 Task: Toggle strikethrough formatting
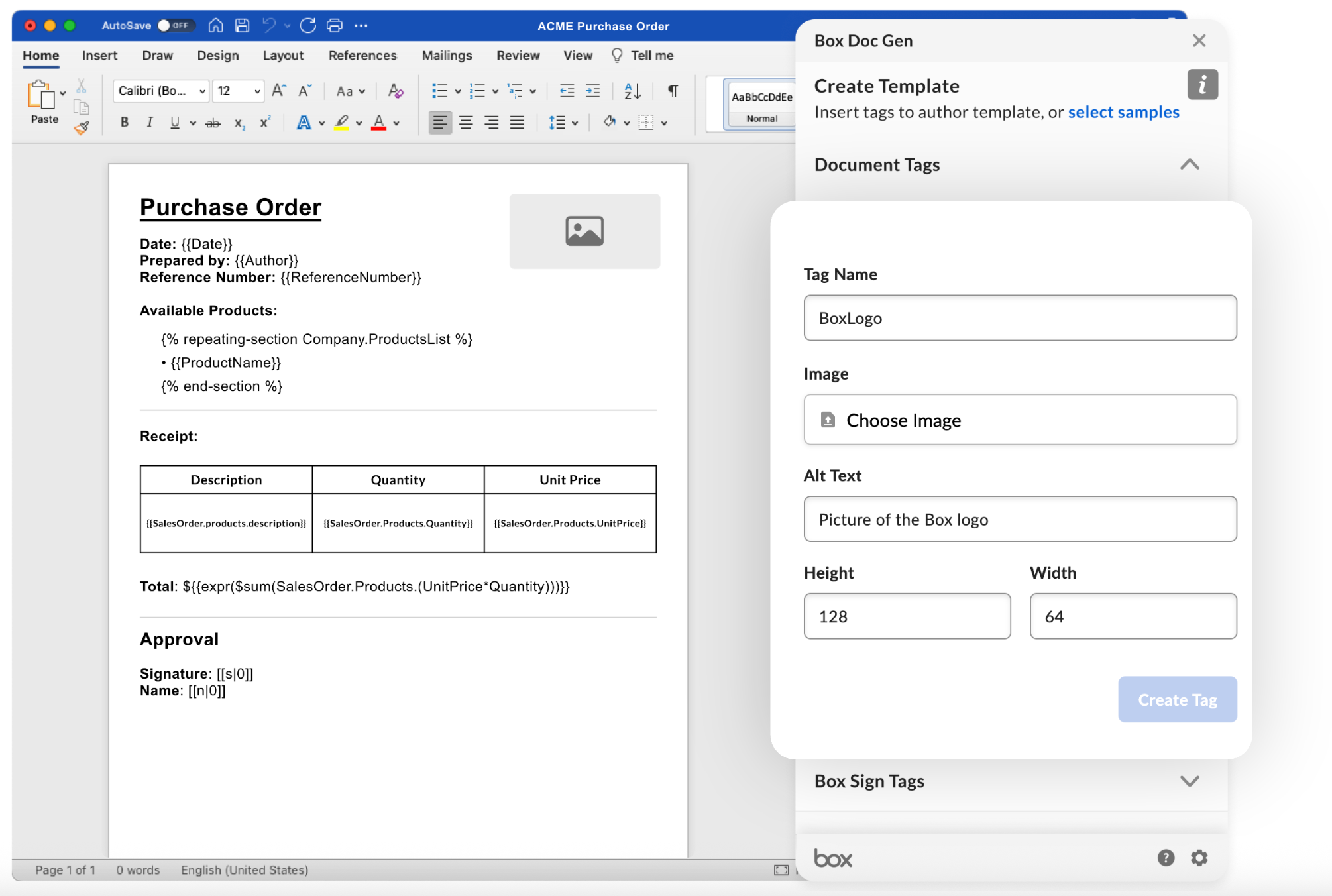click(212, 123)
